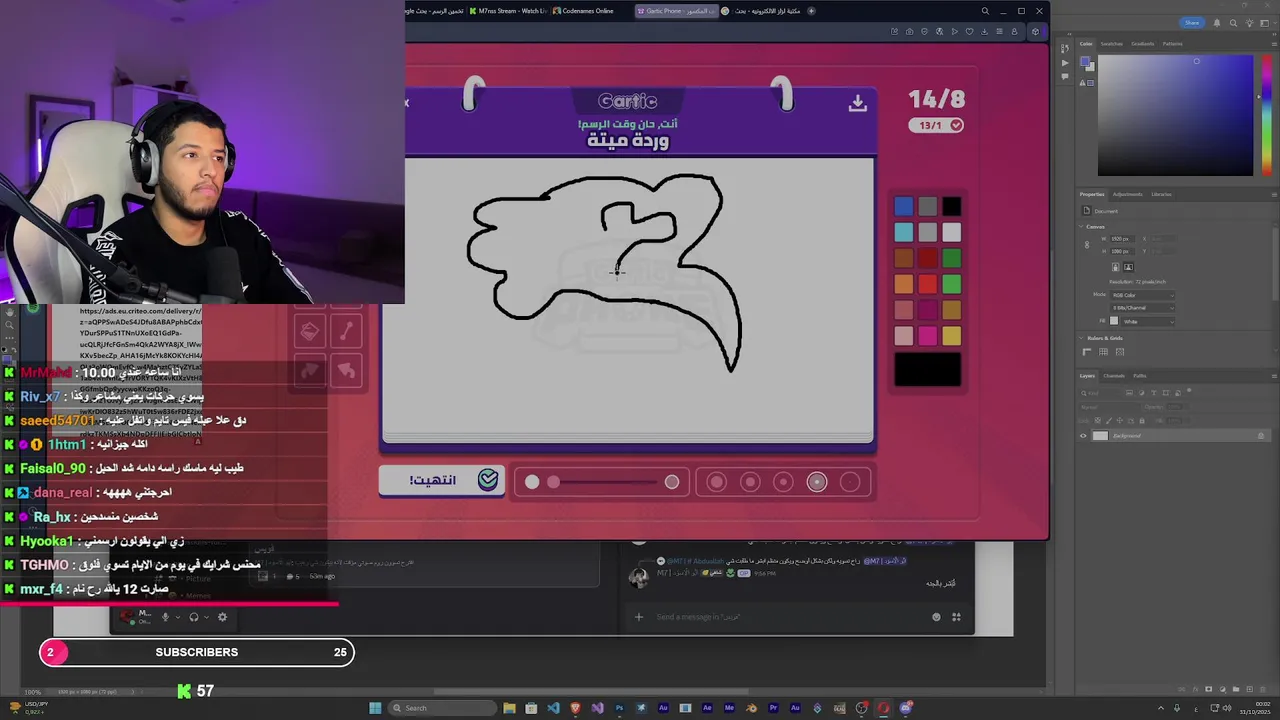The image size is (1280, 720).
Task: Open Color panel options menu
Action: click(1274, 44)
